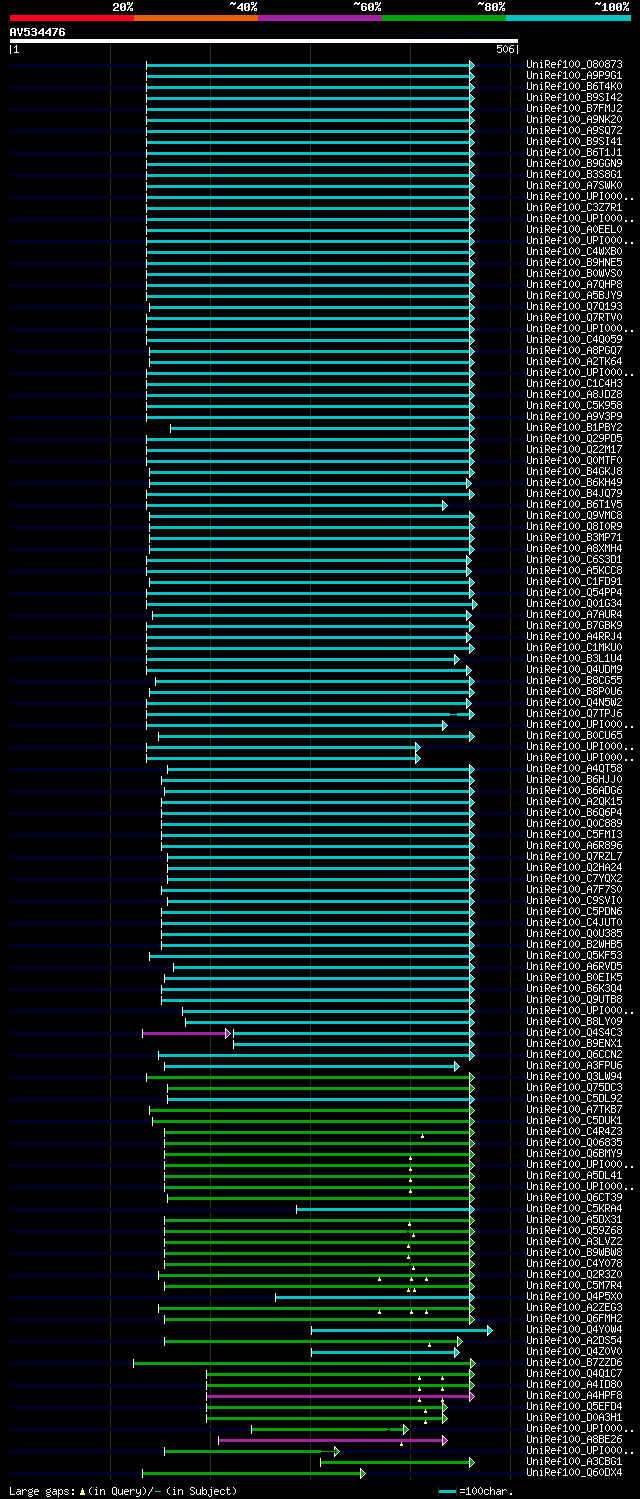Select label UniRef100_B1PBY2
The image size is (640, 1499).
[574, 428]
